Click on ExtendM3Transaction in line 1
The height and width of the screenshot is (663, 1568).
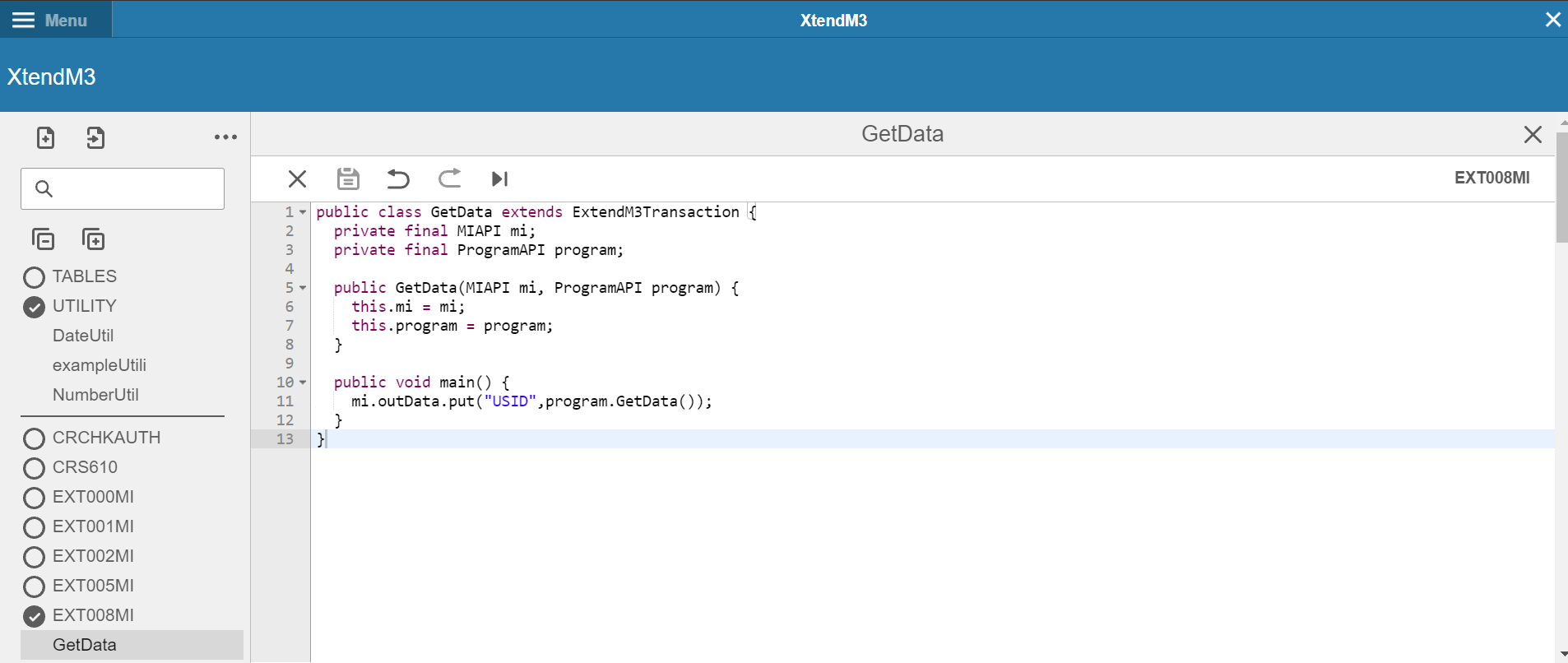pos(656,212)
